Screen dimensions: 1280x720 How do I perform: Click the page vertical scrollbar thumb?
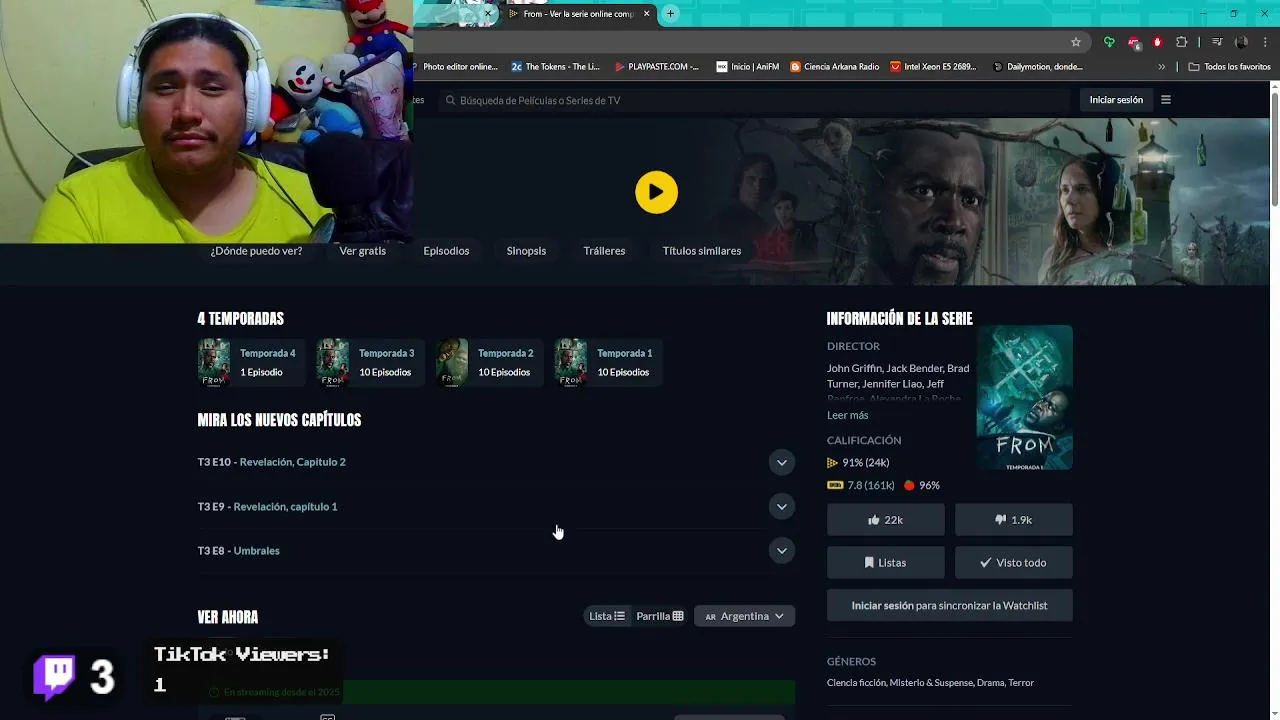click(x=1274, y=148)
